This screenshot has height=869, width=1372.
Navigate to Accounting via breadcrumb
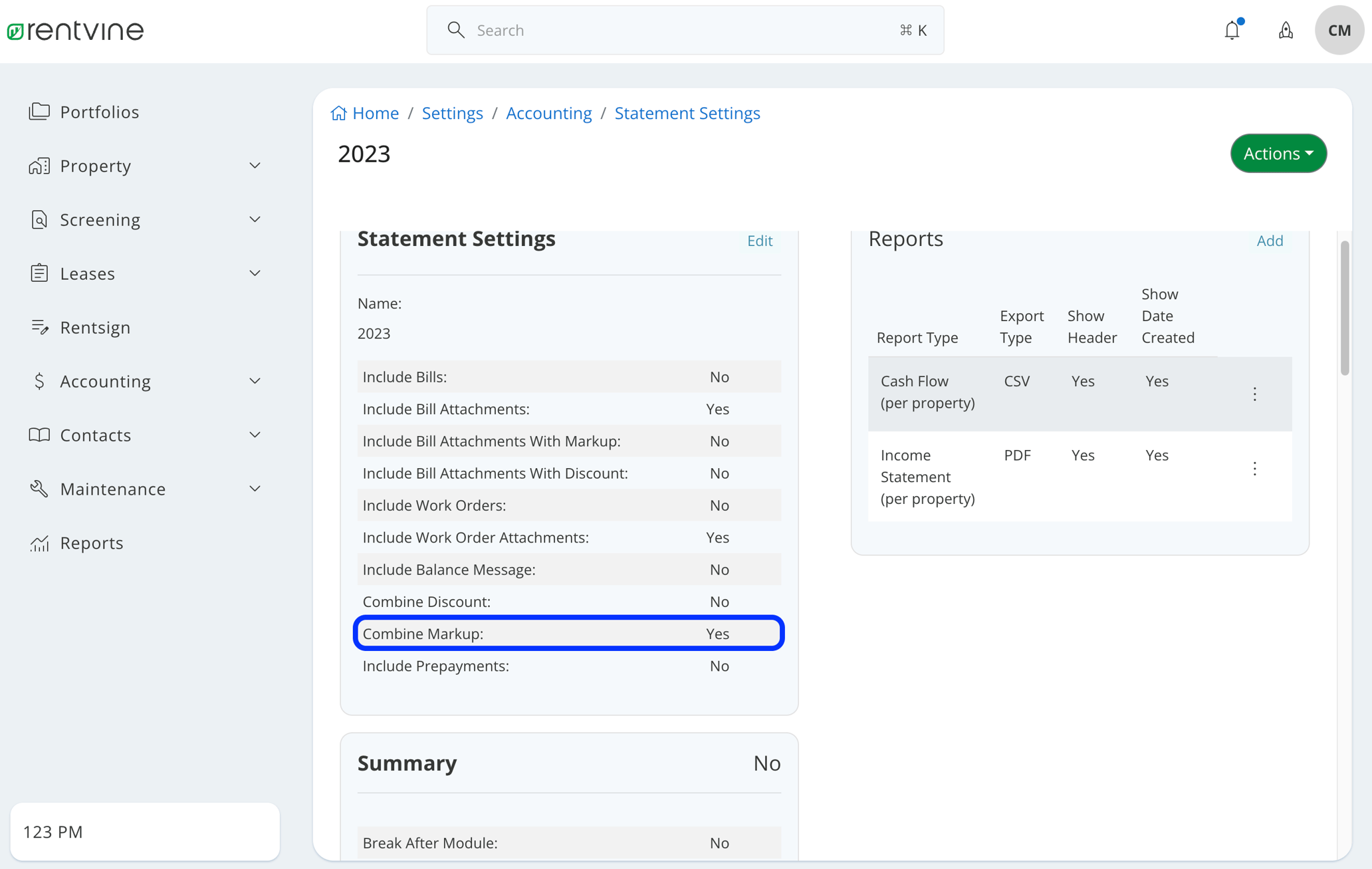(548, 113)
